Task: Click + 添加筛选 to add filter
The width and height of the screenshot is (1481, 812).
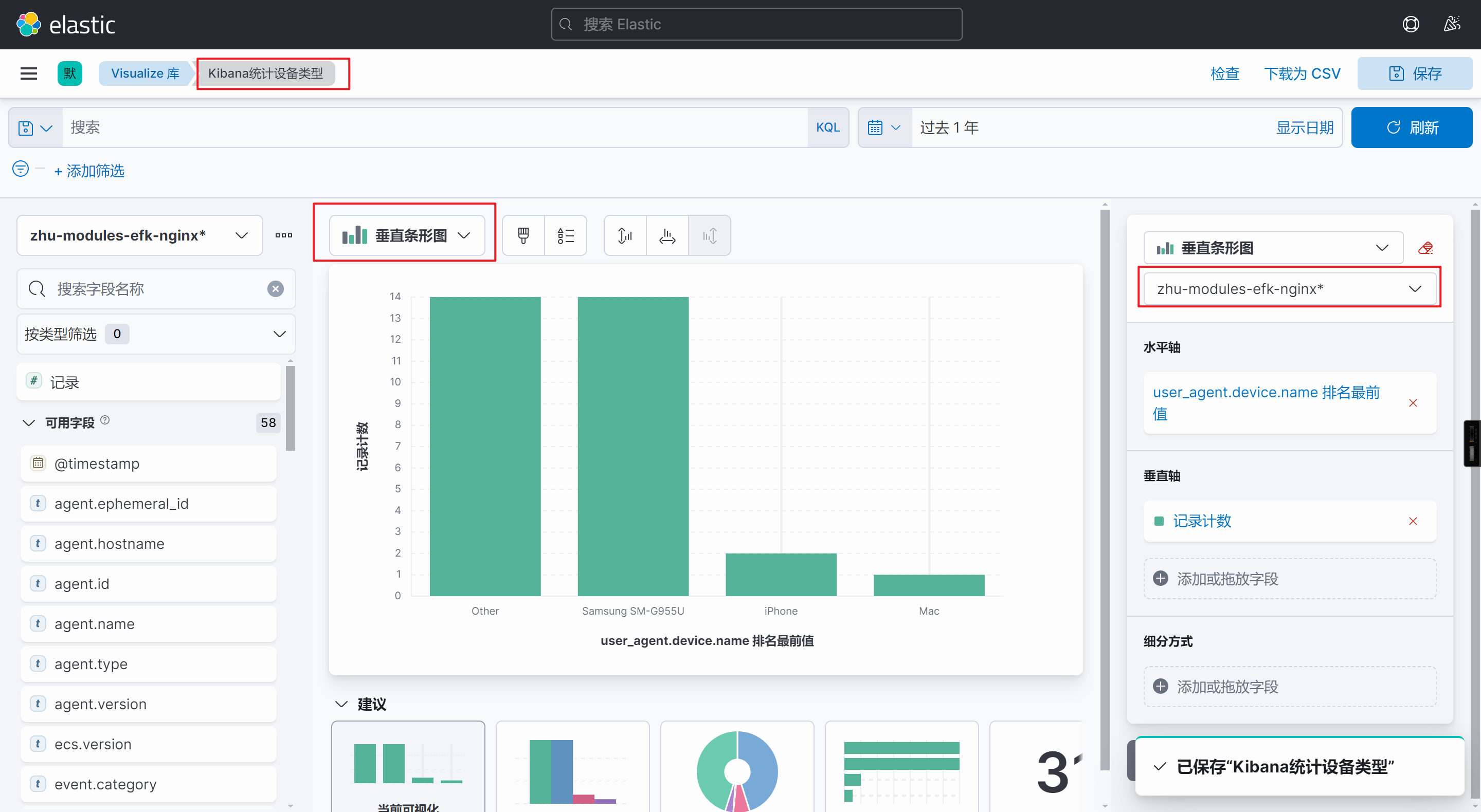Action: click(89, 171)
